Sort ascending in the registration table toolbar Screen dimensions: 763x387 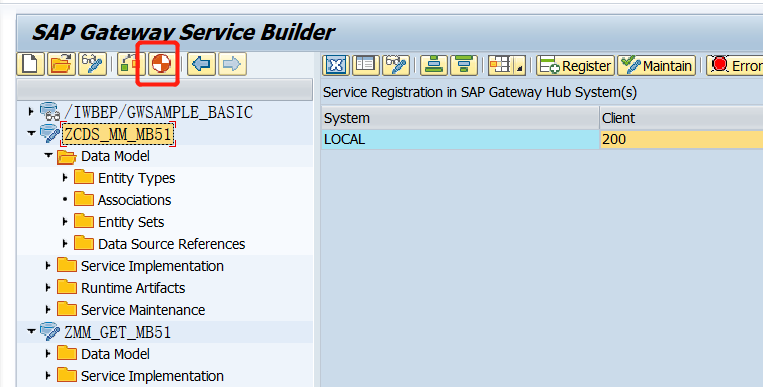(x=434, y=65)
